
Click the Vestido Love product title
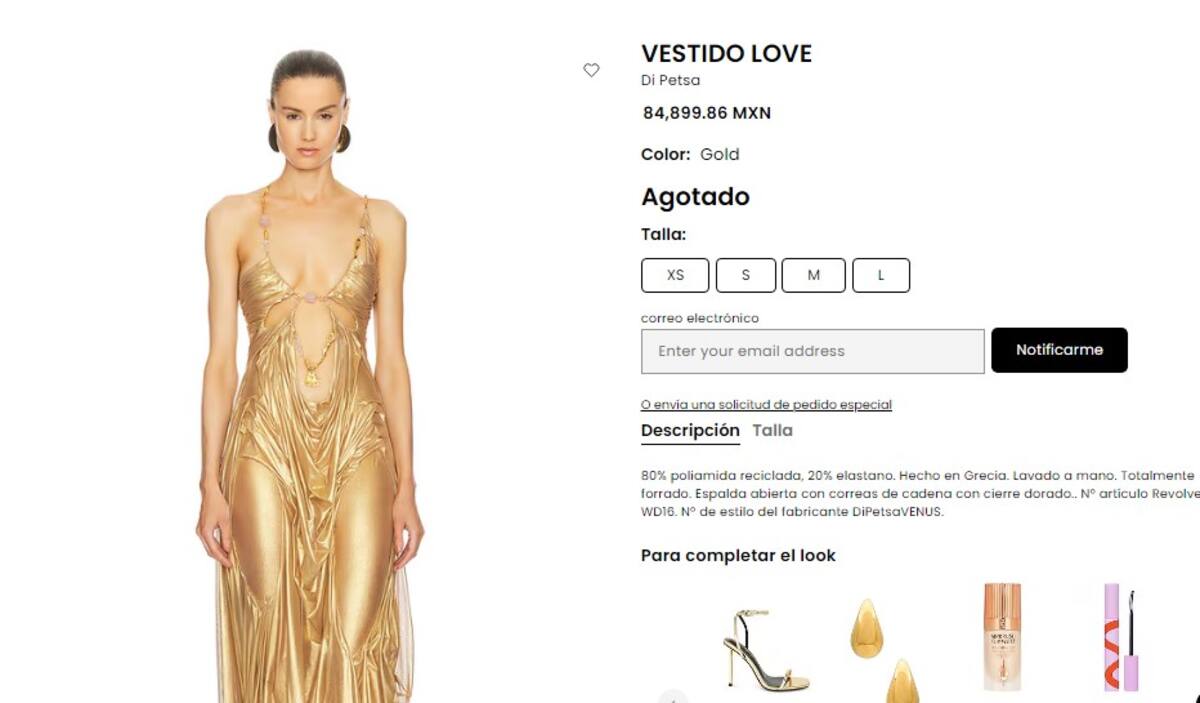coord(726,53)
